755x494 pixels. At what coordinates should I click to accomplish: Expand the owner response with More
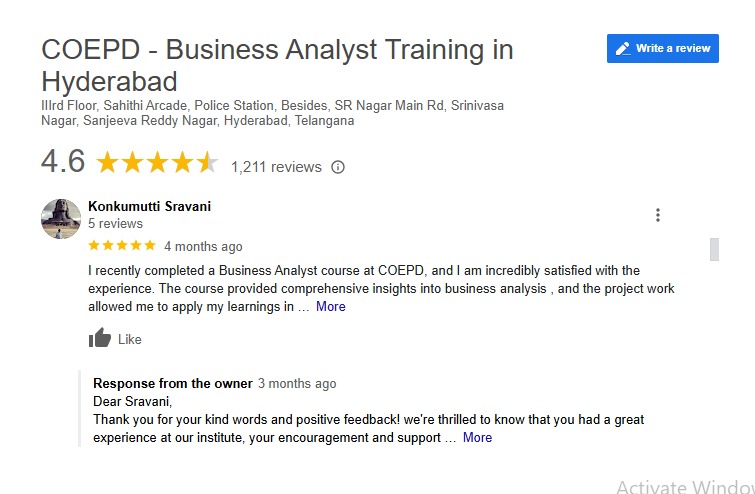click(x=477, y=438)
